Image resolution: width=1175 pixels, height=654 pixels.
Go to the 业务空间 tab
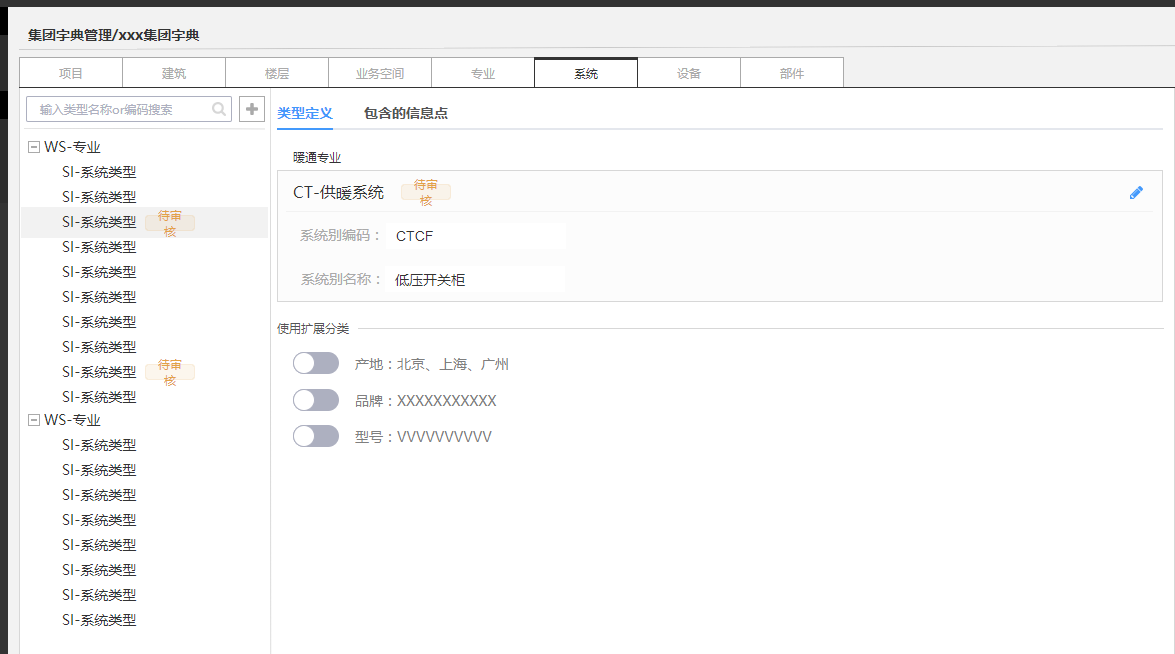point(380,73)
